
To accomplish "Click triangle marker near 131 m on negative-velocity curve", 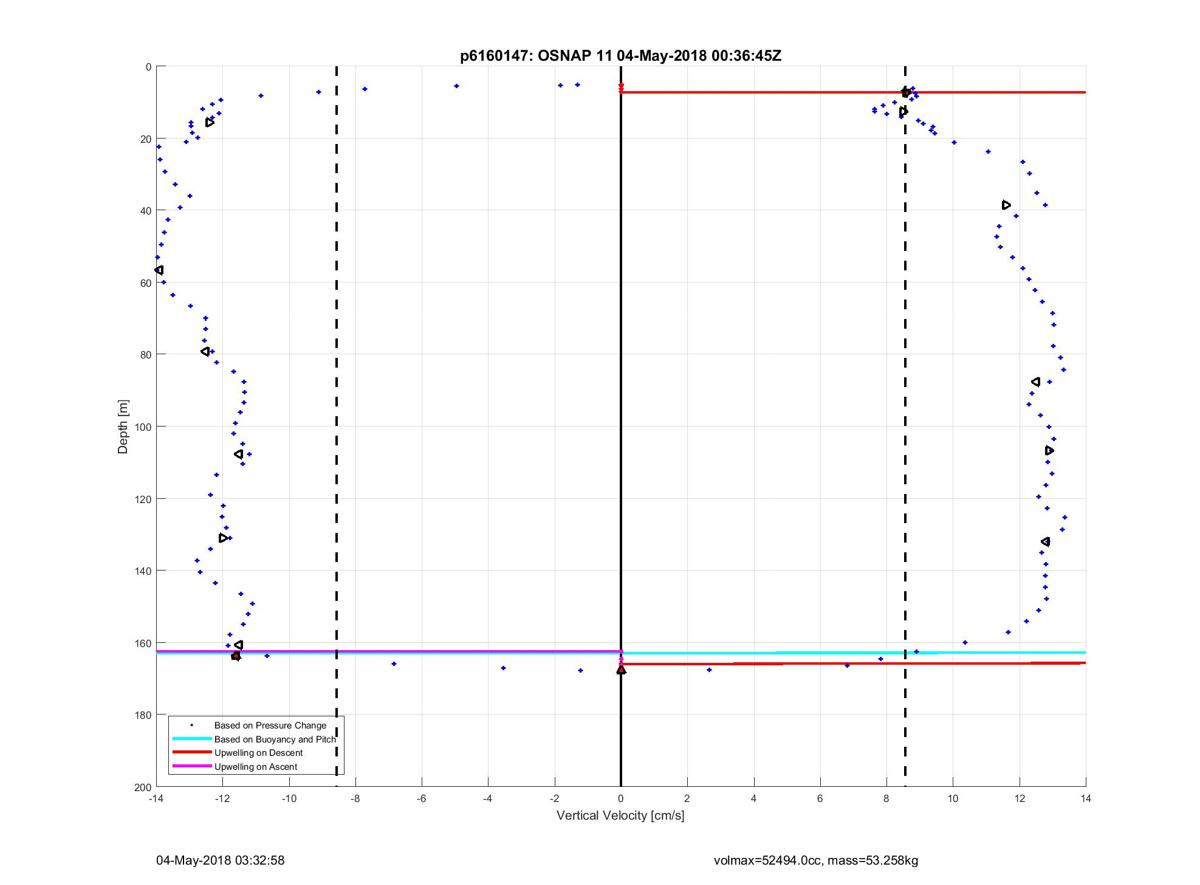I will point(224,538).
